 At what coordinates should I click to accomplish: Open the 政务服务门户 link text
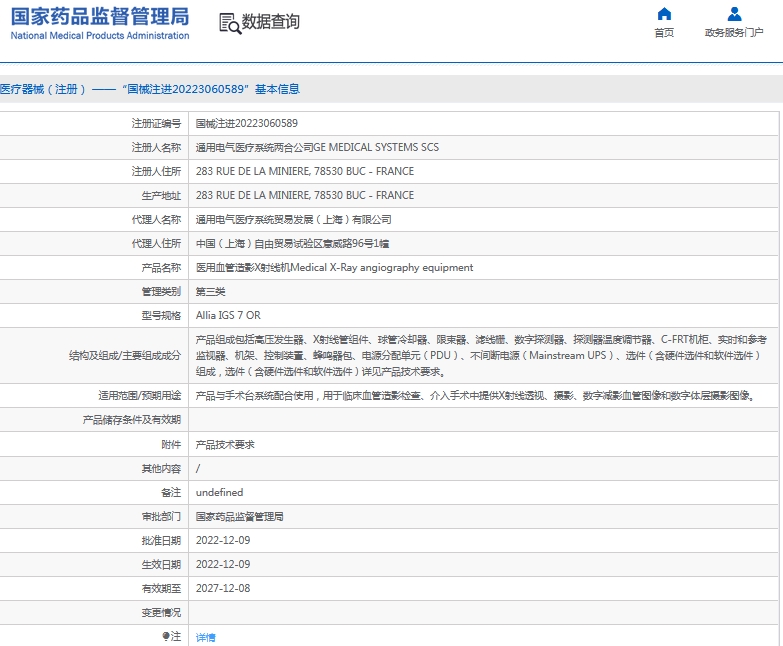tap(734, 32)
